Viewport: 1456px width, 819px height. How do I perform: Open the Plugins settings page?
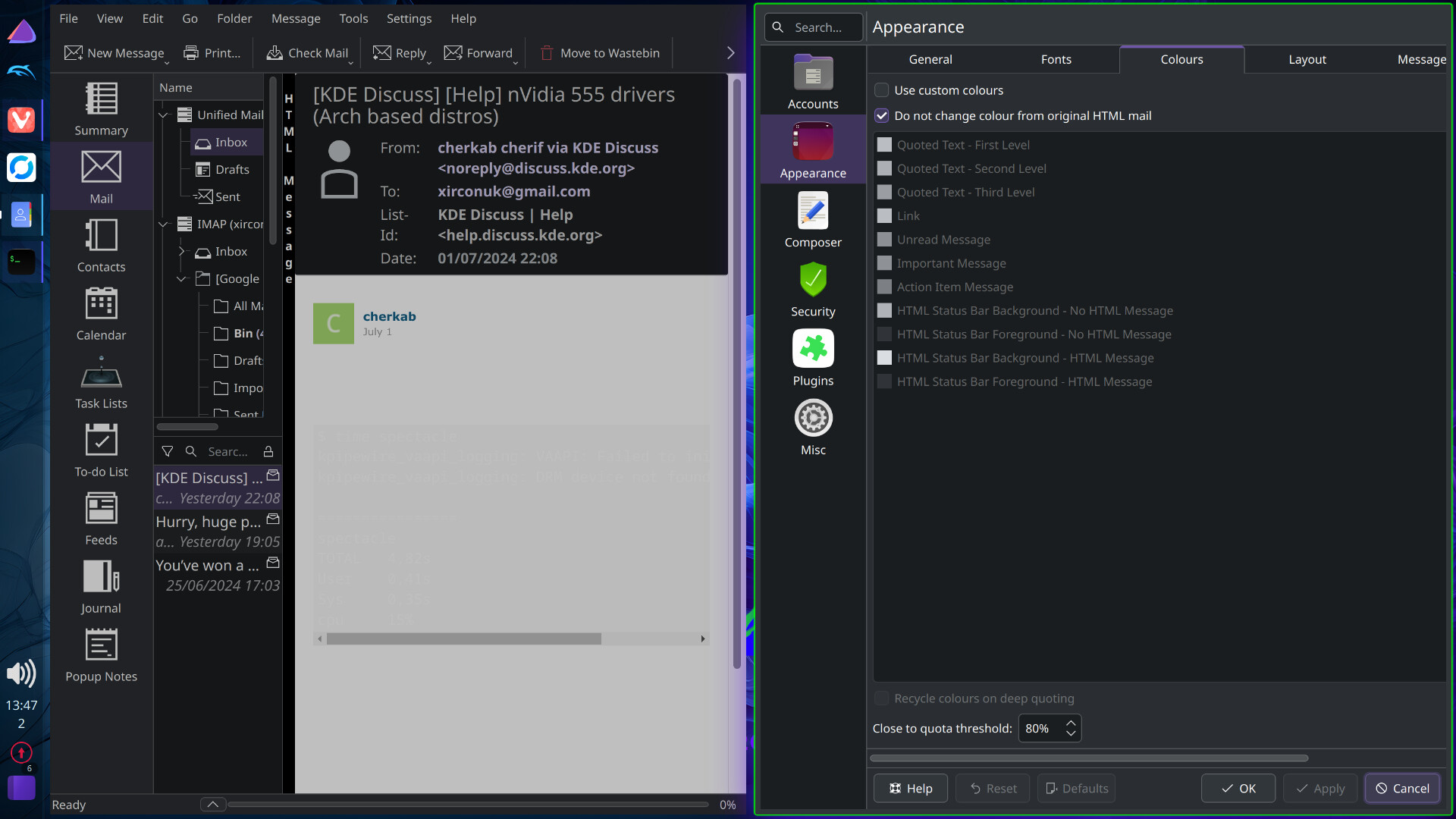[813, 358]
